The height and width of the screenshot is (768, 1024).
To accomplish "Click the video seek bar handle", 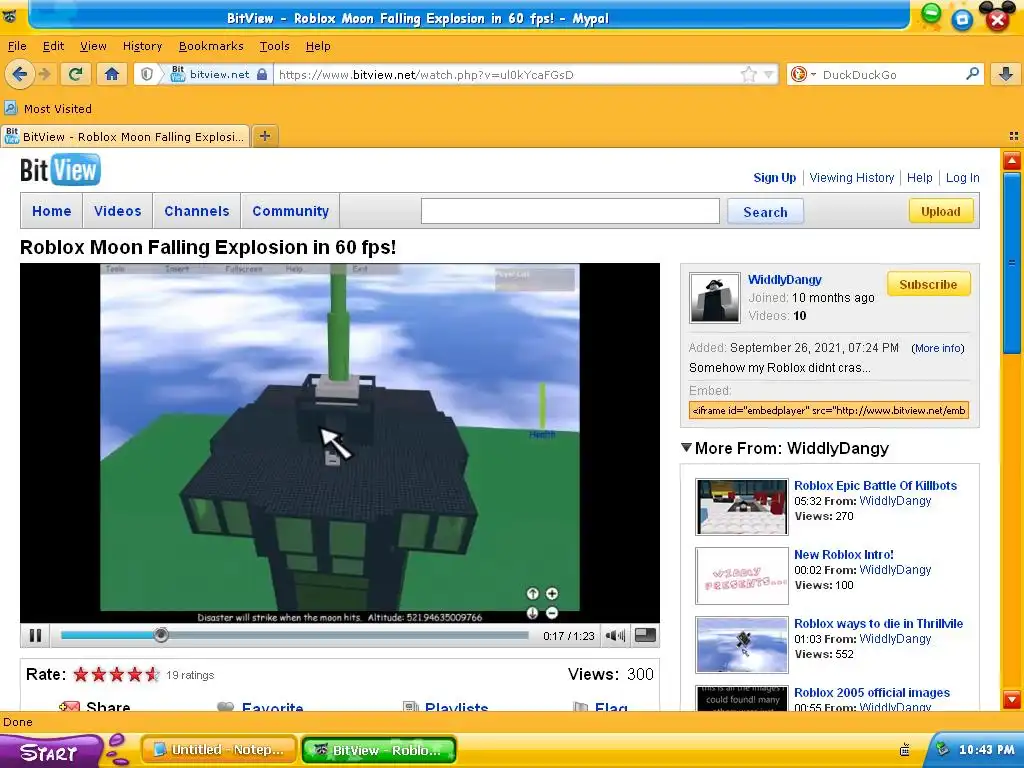I will click(x=161, y=635).
